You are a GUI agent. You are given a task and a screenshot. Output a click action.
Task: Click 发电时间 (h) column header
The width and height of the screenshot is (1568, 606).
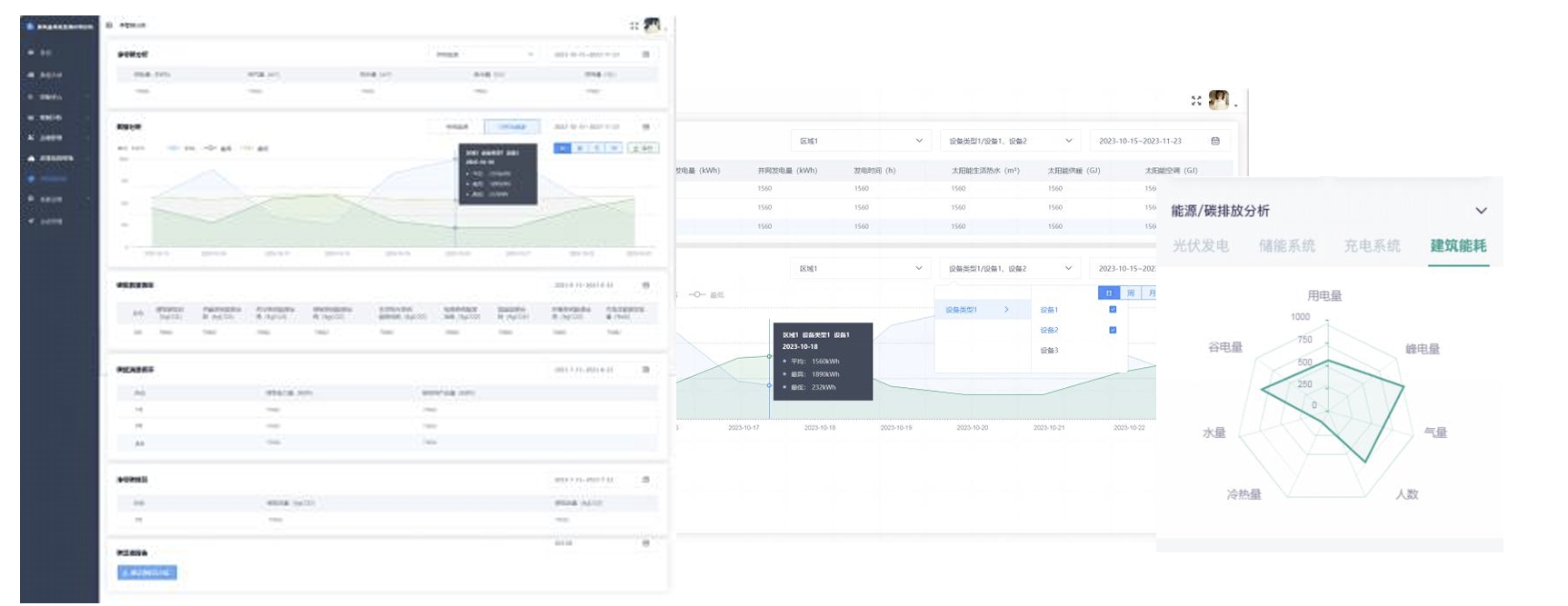(x=874, y=170)
